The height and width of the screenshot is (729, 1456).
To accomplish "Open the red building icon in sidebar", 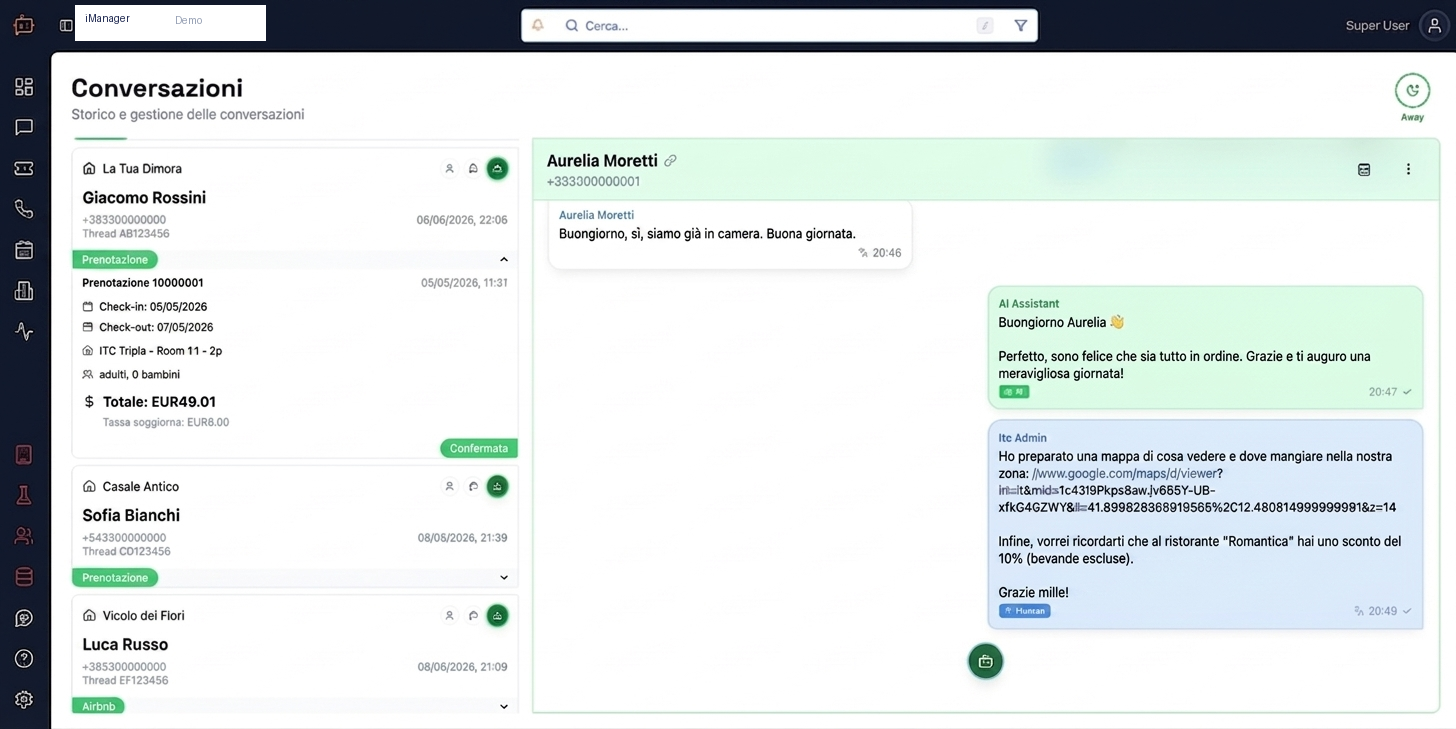I will (24, 455).
